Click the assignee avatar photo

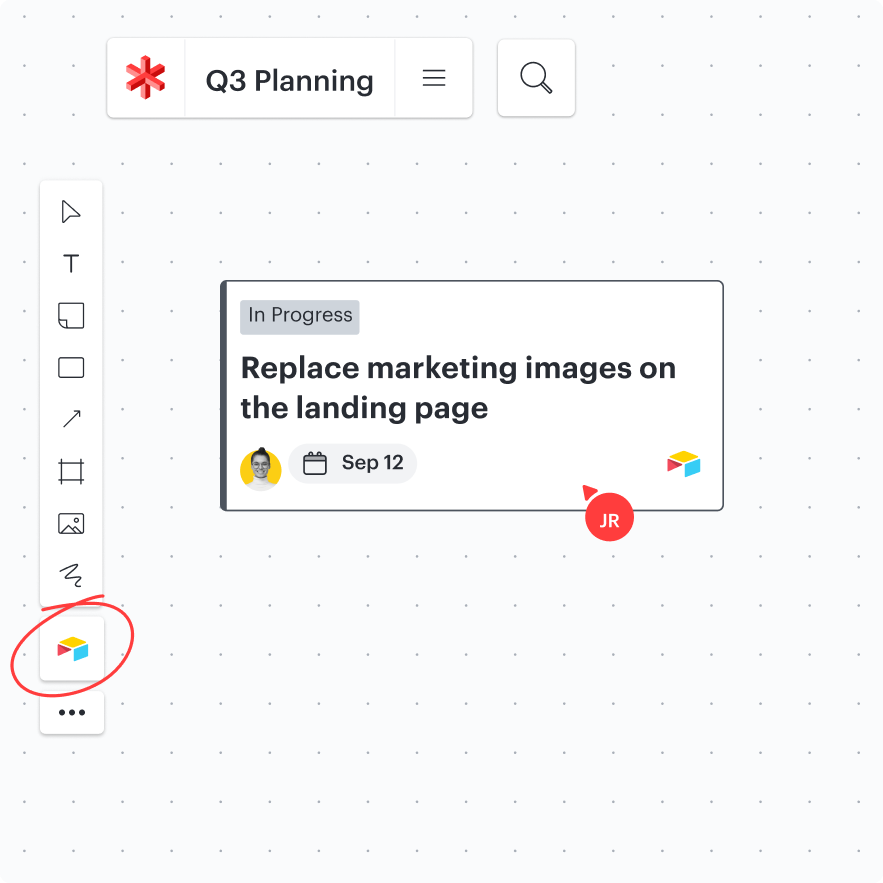tap(261, 468)
